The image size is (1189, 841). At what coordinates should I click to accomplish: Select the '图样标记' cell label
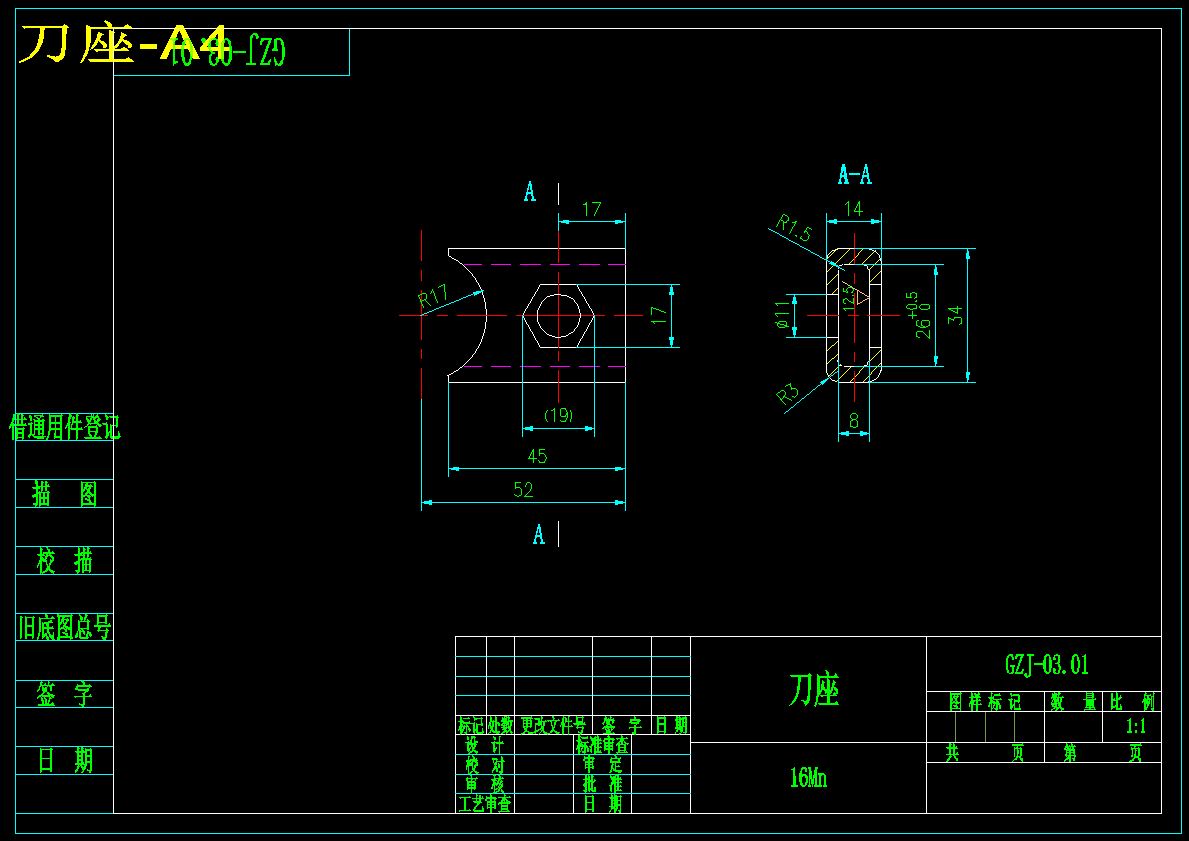click(985, 702)
